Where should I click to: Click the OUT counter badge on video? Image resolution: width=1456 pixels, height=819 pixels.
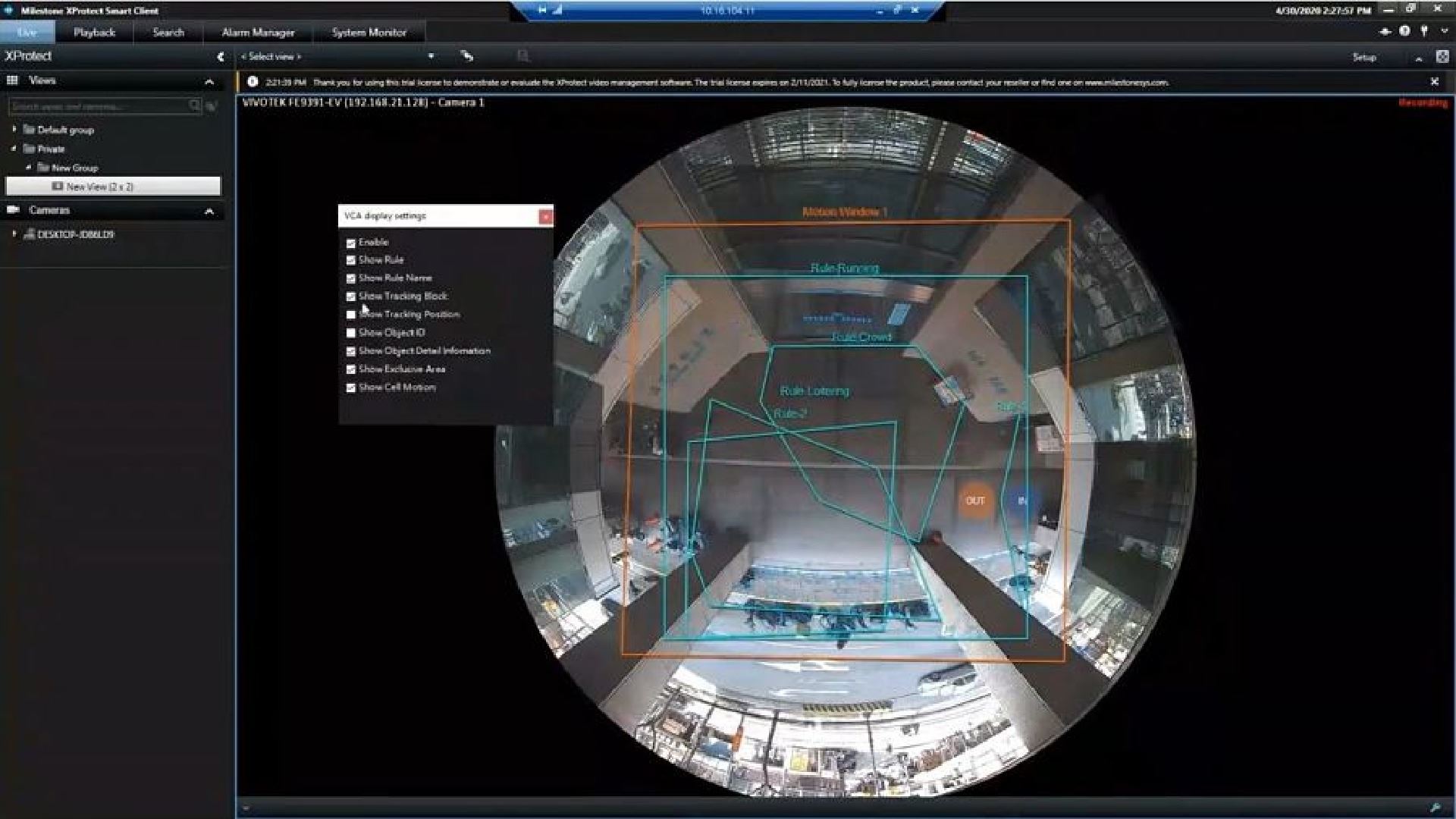[x=975, y=501]
